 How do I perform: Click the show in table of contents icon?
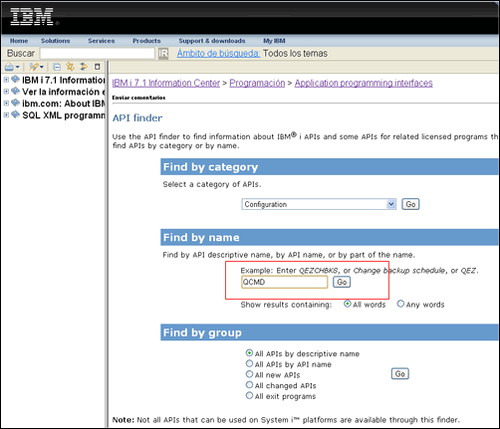click(83, 67)
